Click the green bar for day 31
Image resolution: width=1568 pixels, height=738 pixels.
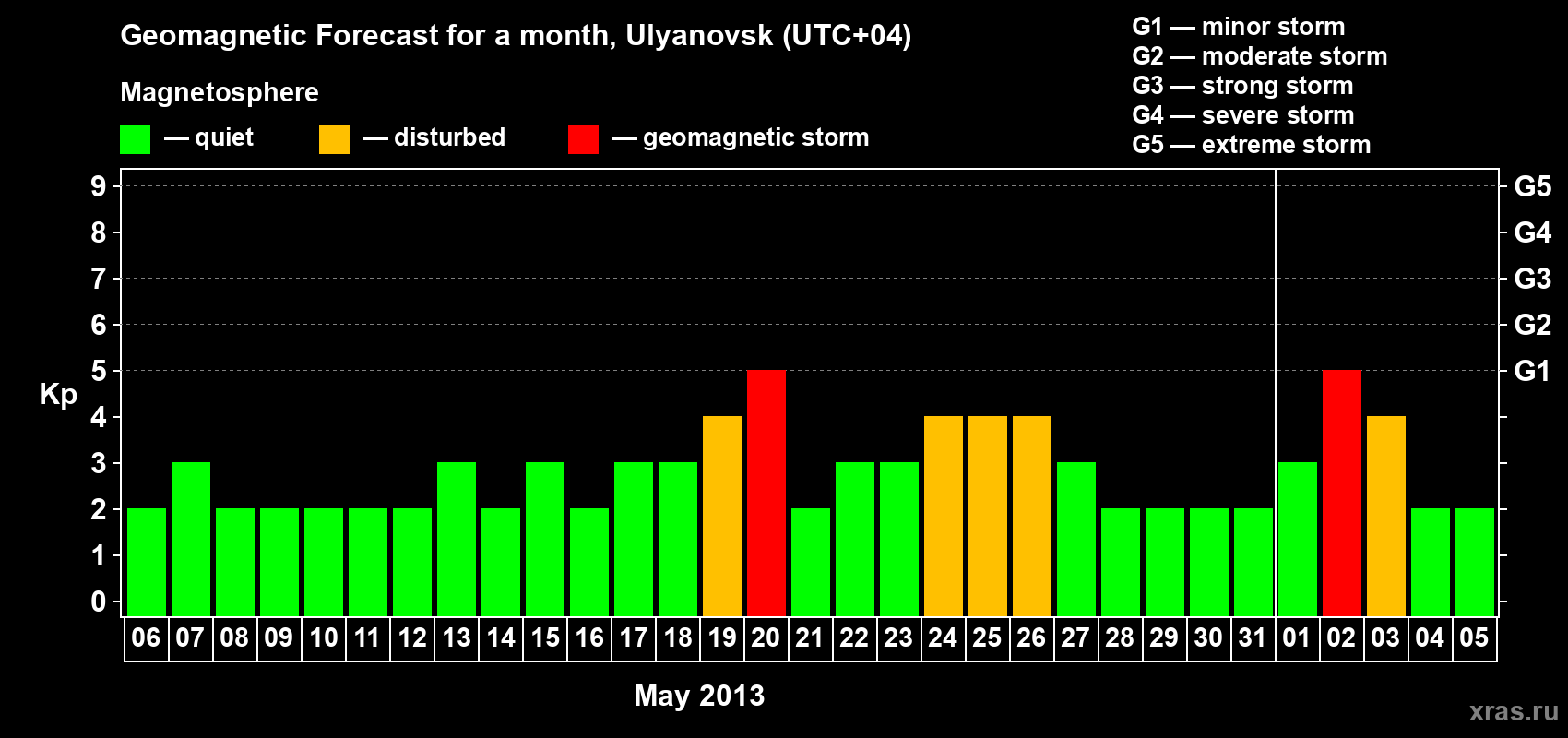pyautogui.click(x=1253, y=562)
